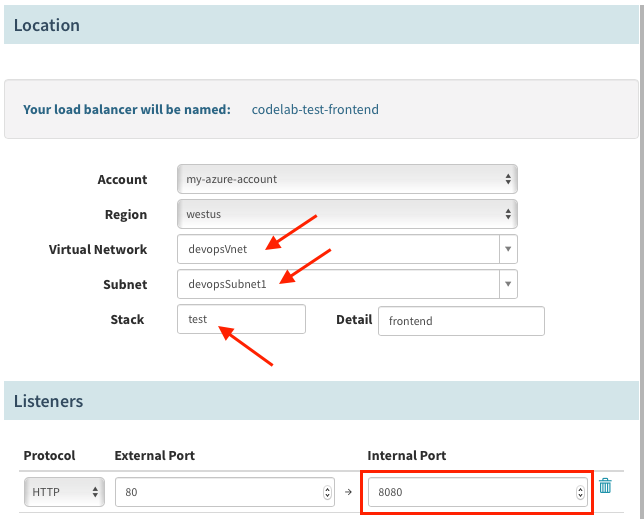644x519 pixels.
Task: Delete the HTTP listener with trash icon
Action: pyautogui.click(x=605, y=485)
